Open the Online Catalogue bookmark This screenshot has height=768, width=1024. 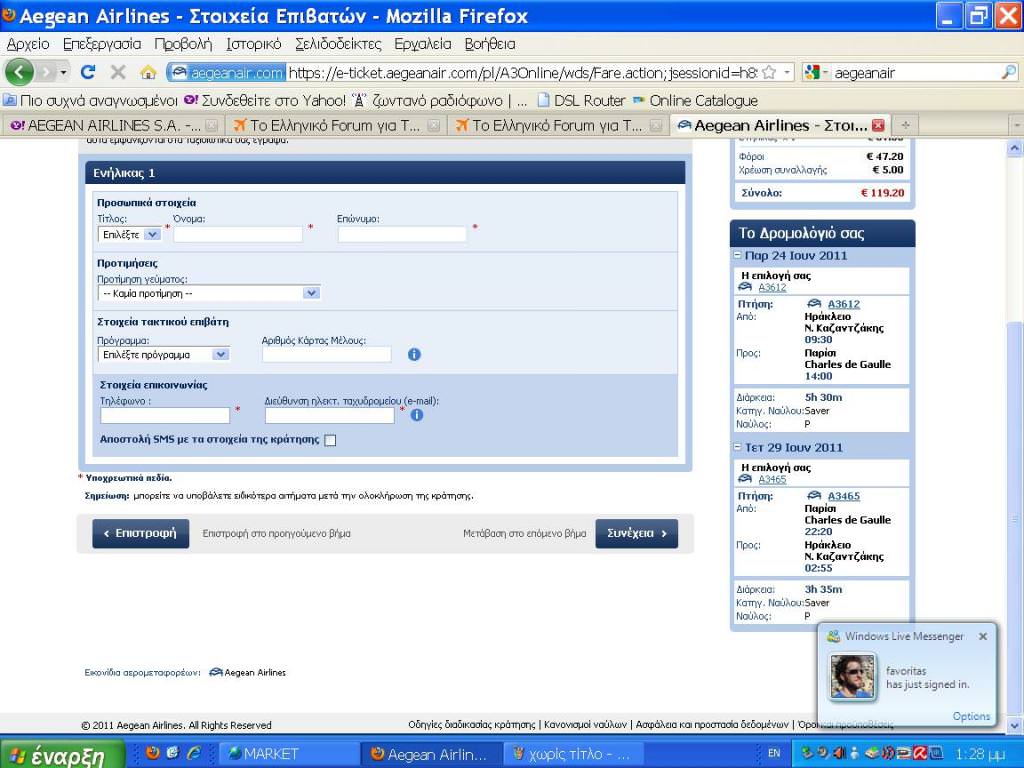pos(695,101)
